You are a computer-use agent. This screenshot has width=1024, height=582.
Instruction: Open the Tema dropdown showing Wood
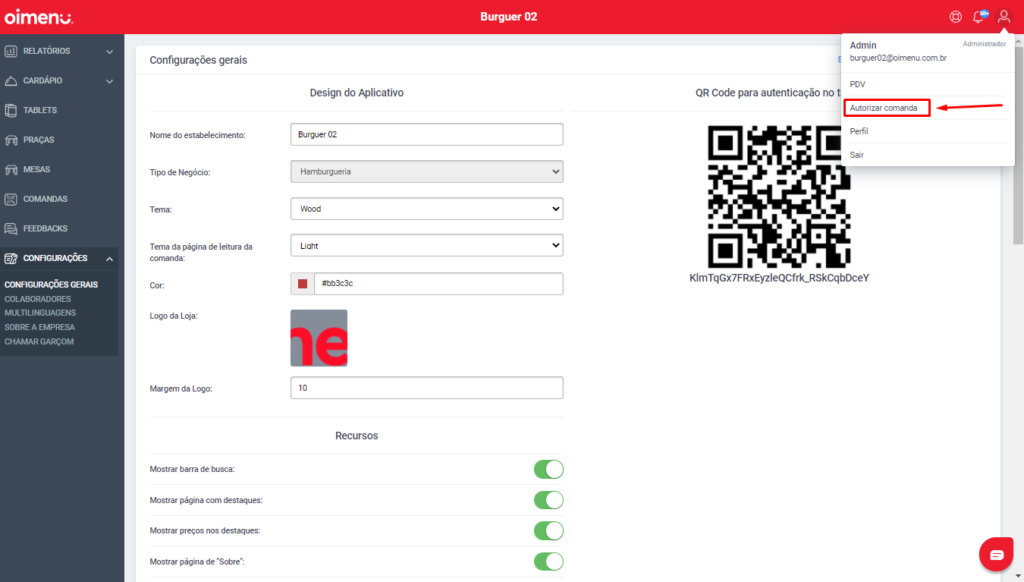coord(426,209)
